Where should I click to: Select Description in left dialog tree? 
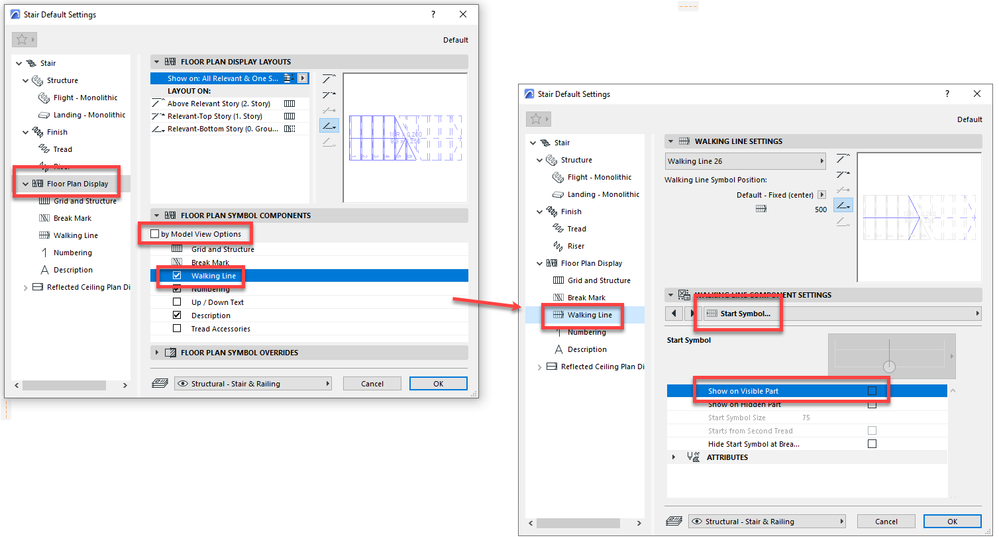[x=73, y=269]
